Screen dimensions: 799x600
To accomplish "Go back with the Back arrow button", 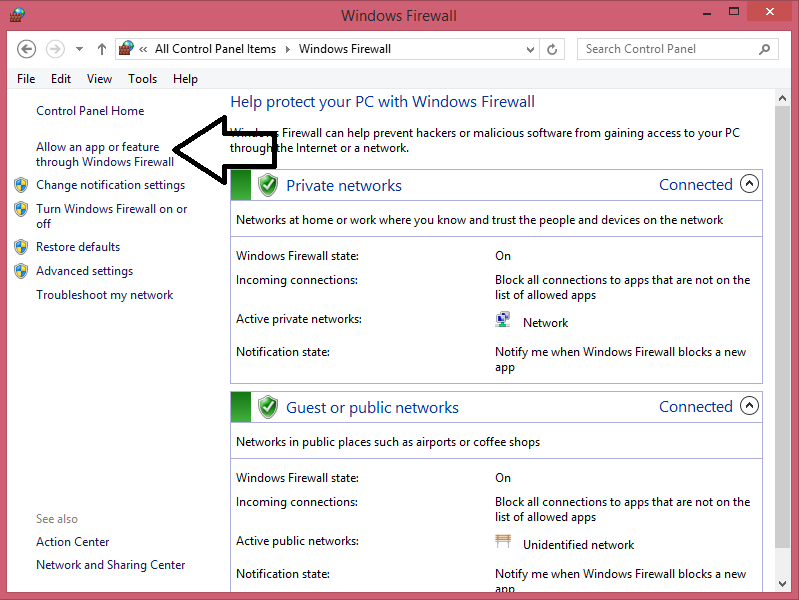I will (26, 49).
